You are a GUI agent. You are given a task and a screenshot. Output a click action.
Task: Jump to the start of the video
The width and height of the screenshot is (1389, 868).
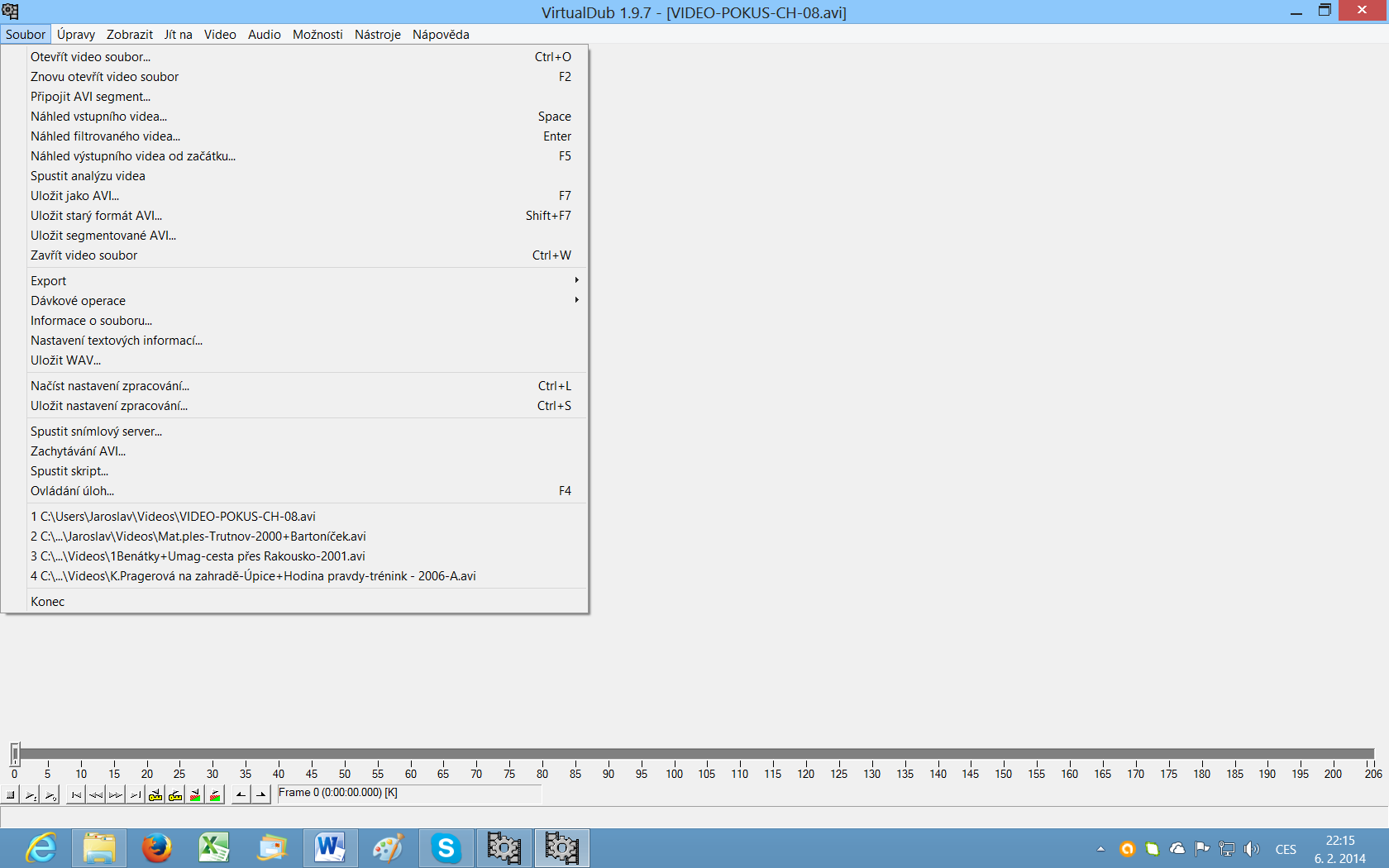tap(76, 795)
